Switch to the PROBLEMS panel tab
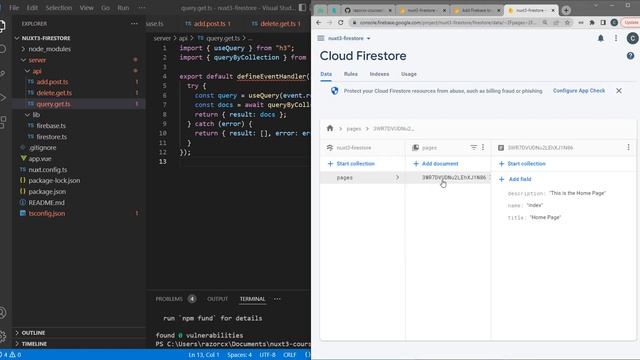Screen dimensions: 640x360 point(169,299)
